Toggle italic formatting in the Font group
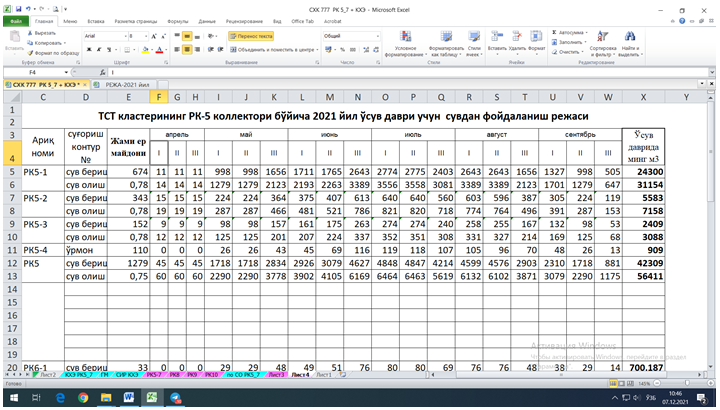Screen dimensions: 720x410 [x=98, y=48]
